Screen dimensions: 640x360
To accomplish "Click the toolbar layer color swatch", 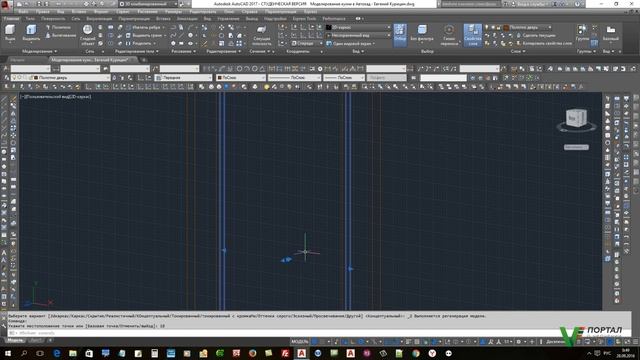I will click(36, 77).
